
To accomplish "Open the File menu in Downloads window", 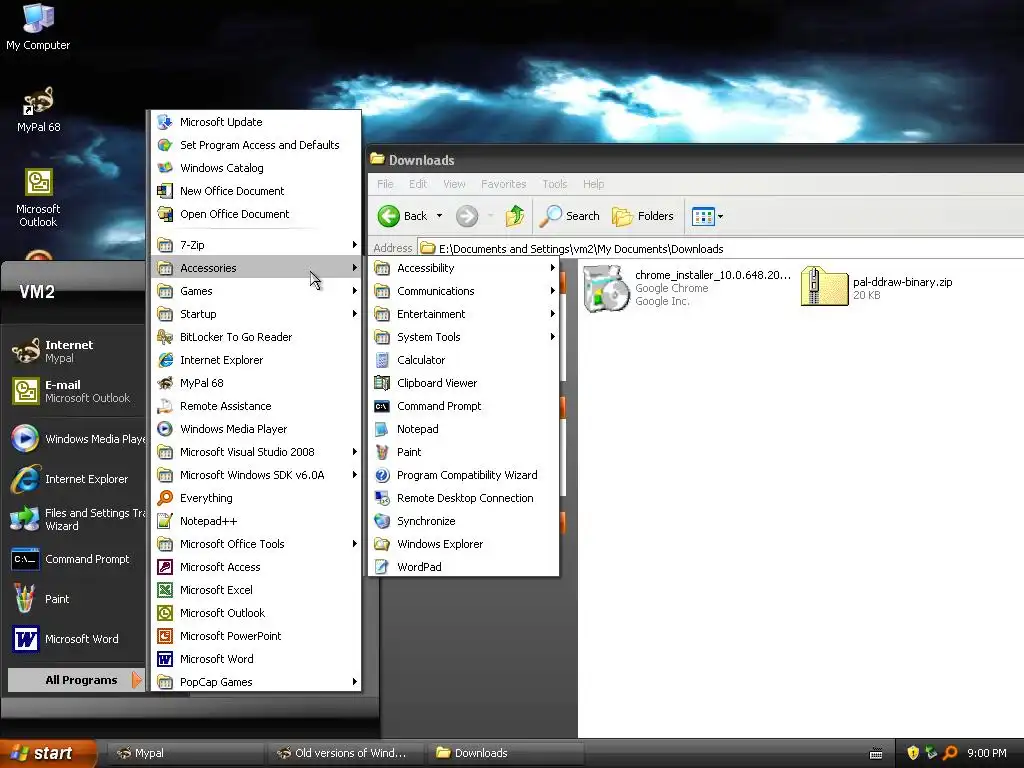I will (385, 184).
